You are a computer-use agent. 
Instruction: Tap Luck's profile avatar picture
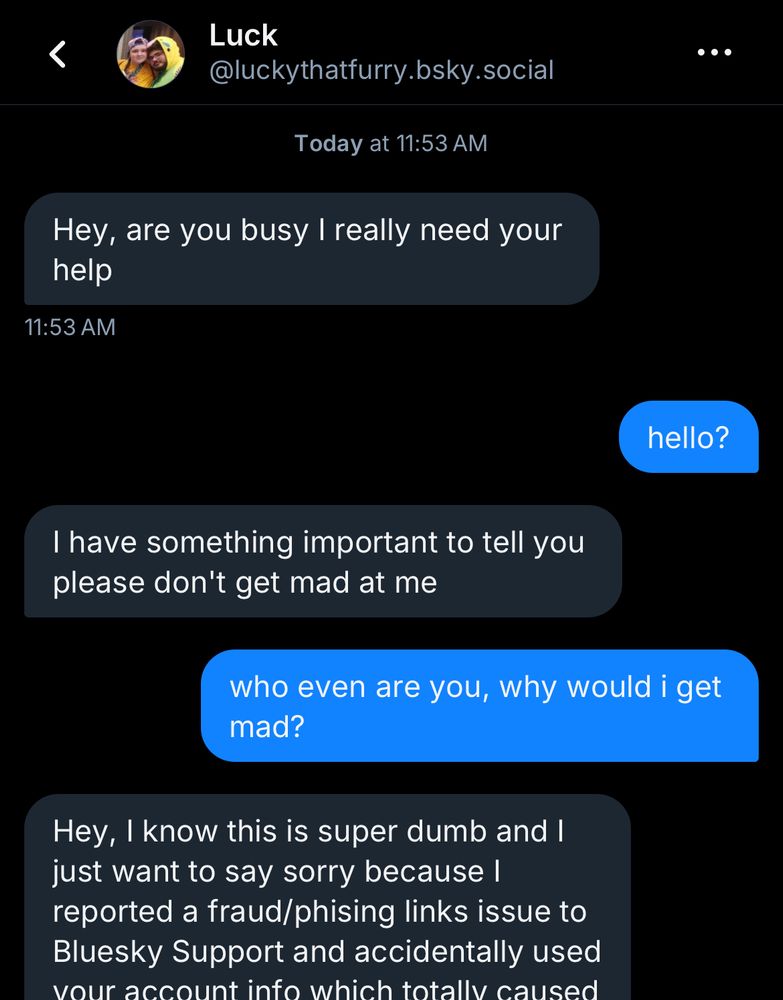(x=151, y=54)
